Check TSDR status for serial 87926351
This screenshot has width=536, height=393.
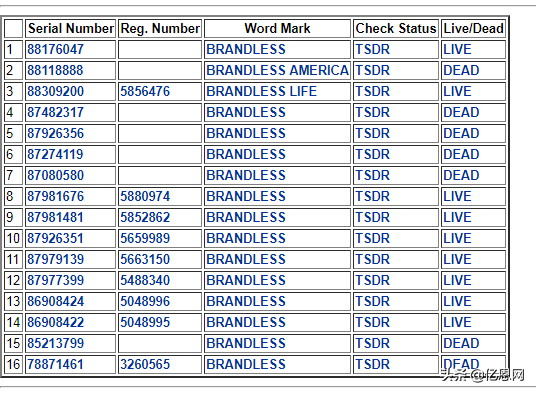click(x=373, y=239)
